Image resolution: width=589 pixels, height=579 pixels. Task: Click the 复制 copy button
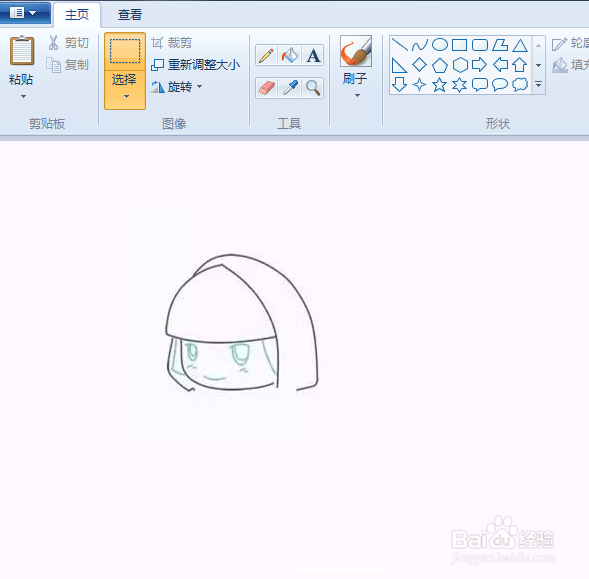click(x=68, y=65)
